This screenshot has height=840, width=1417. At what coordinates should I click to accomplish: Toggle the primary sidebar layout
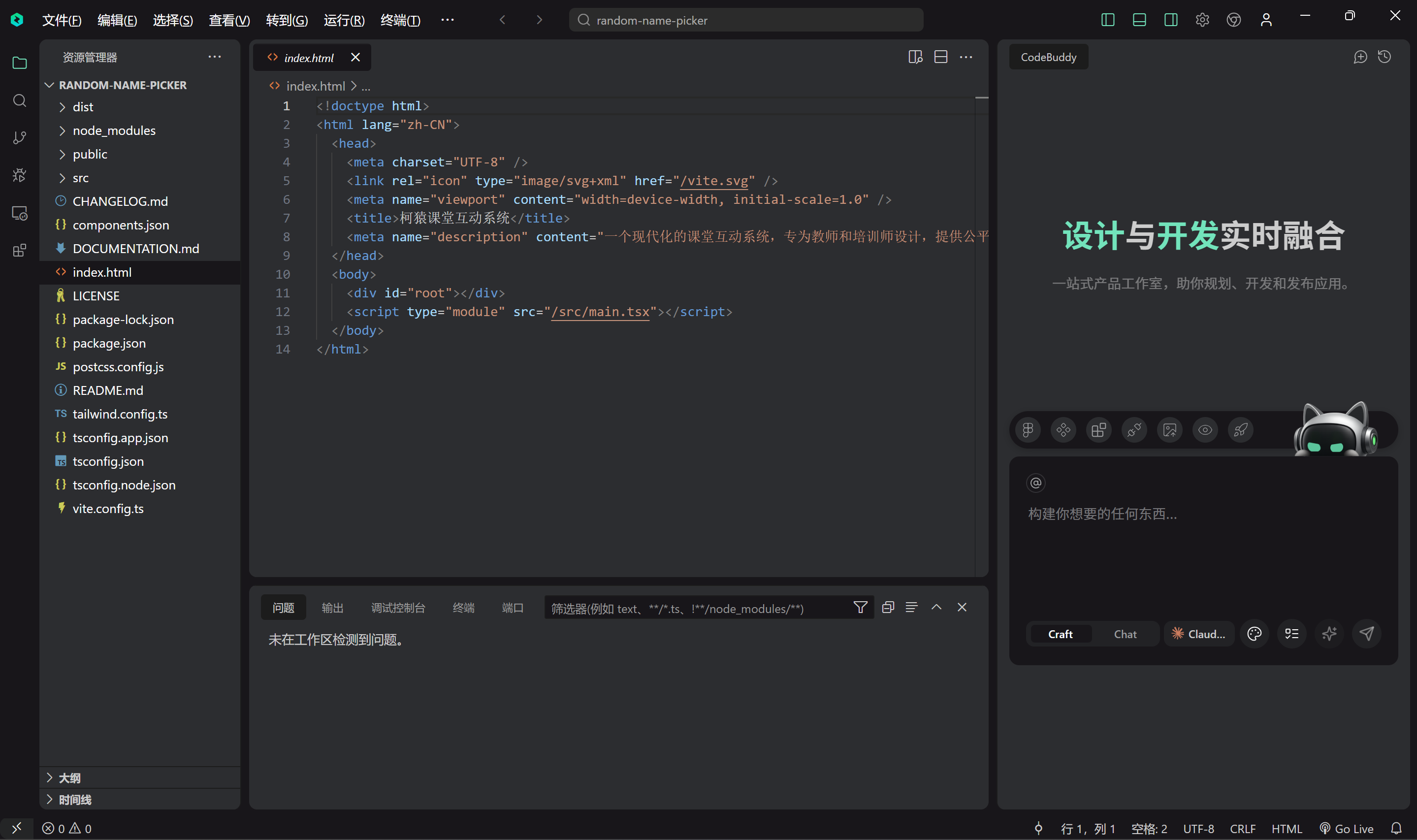[x=1107, y=20]
